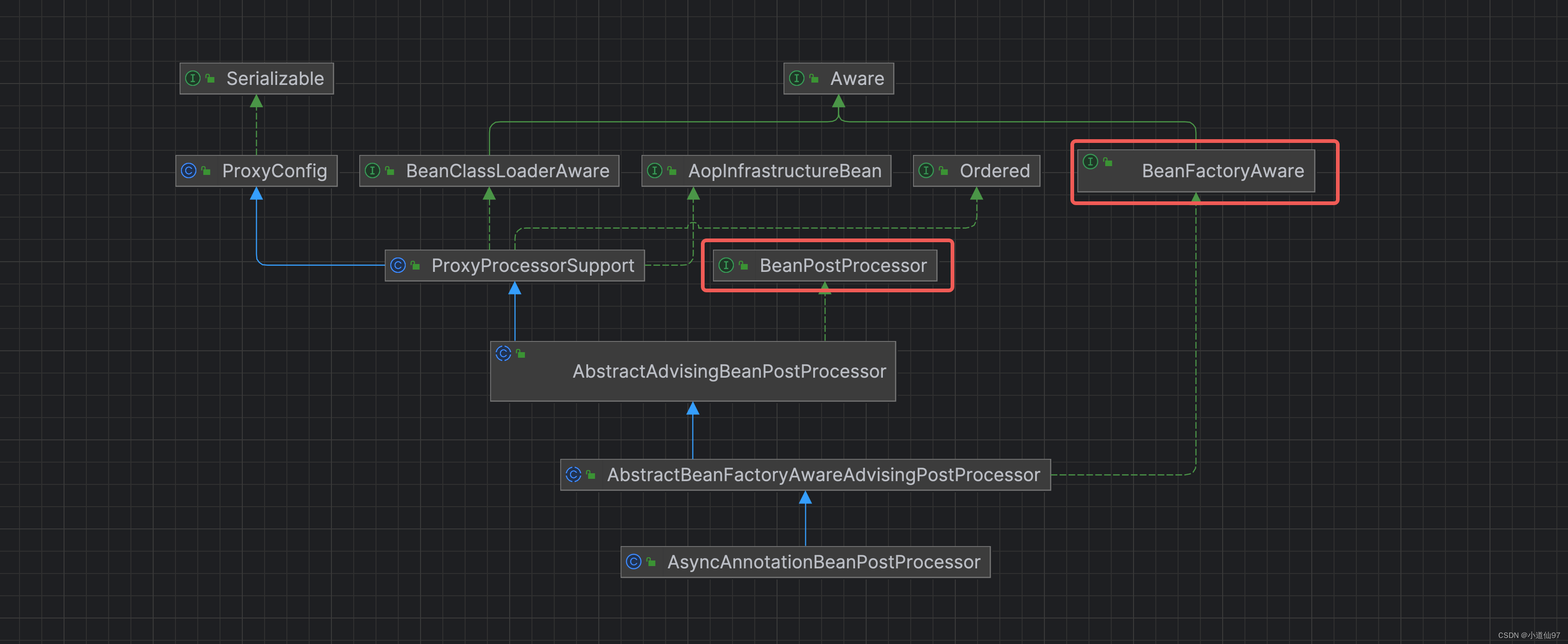Click the abstract class icon on AbstractAdvisingBeanPostProcessor
The height and width of the screenshot is (644, 1568).
click(503, 354)
